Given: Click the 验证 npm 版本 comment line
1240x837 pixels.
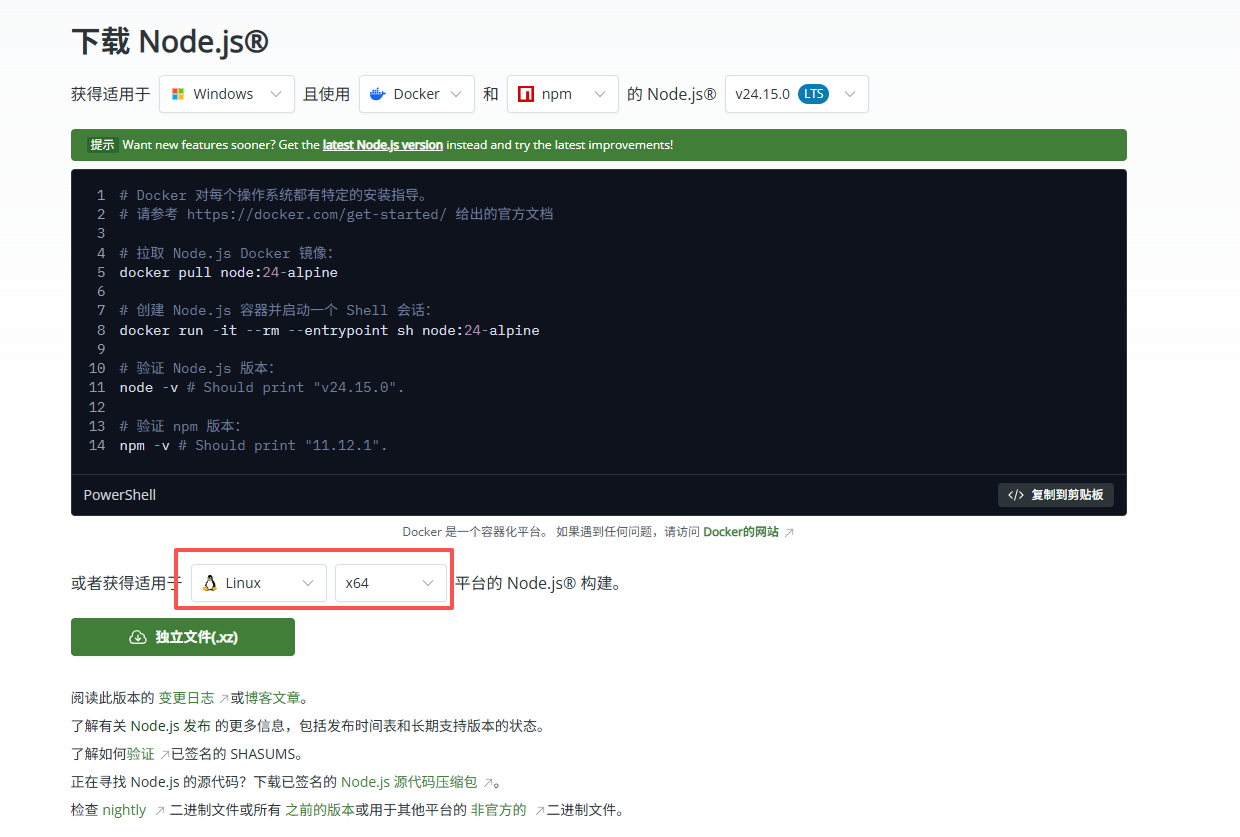Looking at the screenshot, I should pyautogui.click(x=180, y=426).
